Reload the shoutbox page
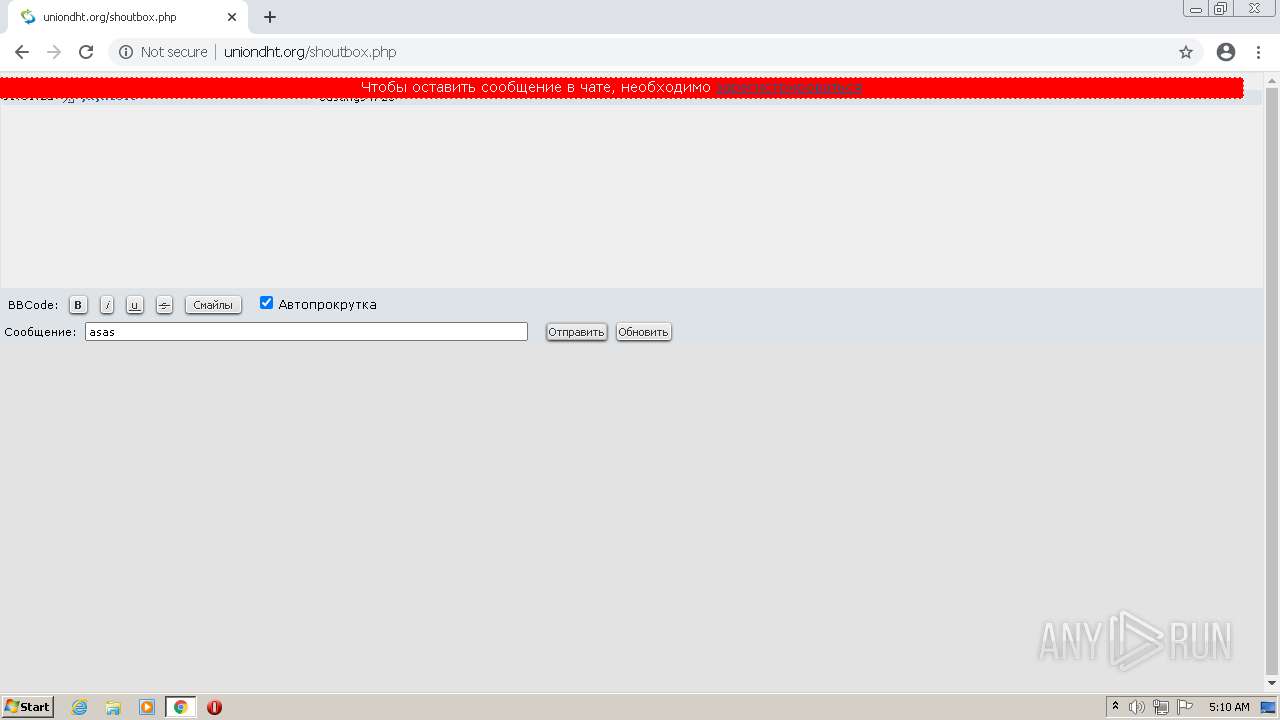 pyautogui.click(x=86, y=52)
